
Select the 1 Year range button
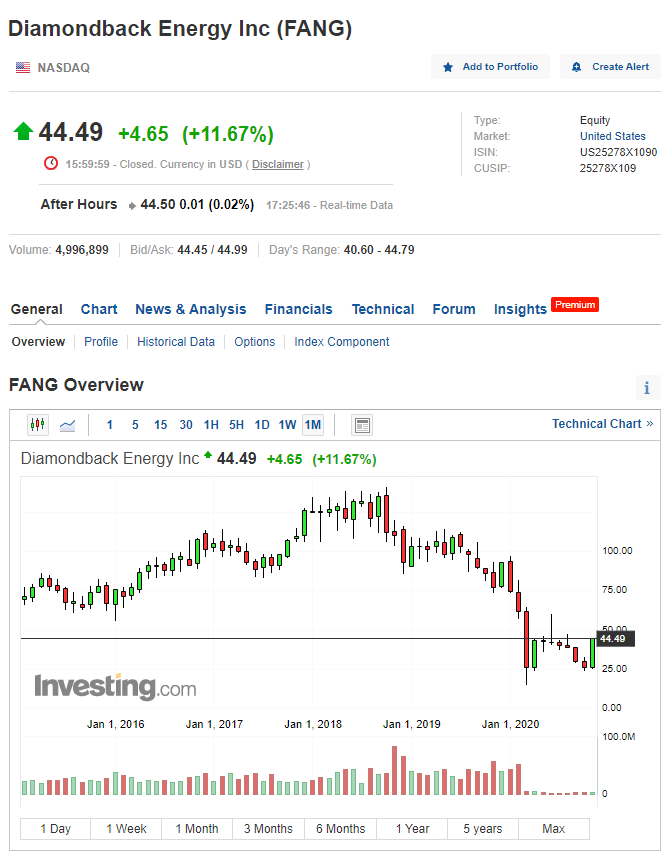pos(412,829)
